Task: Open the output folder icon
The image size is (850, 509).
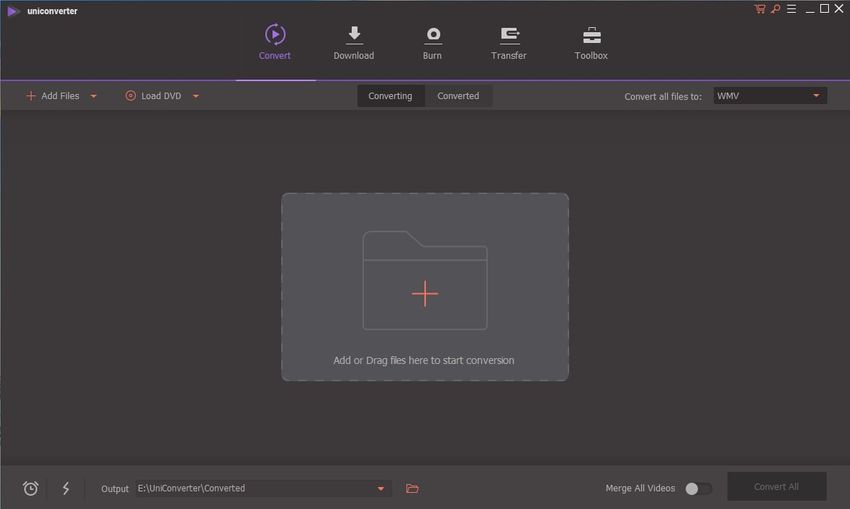Action: (412, 488)
